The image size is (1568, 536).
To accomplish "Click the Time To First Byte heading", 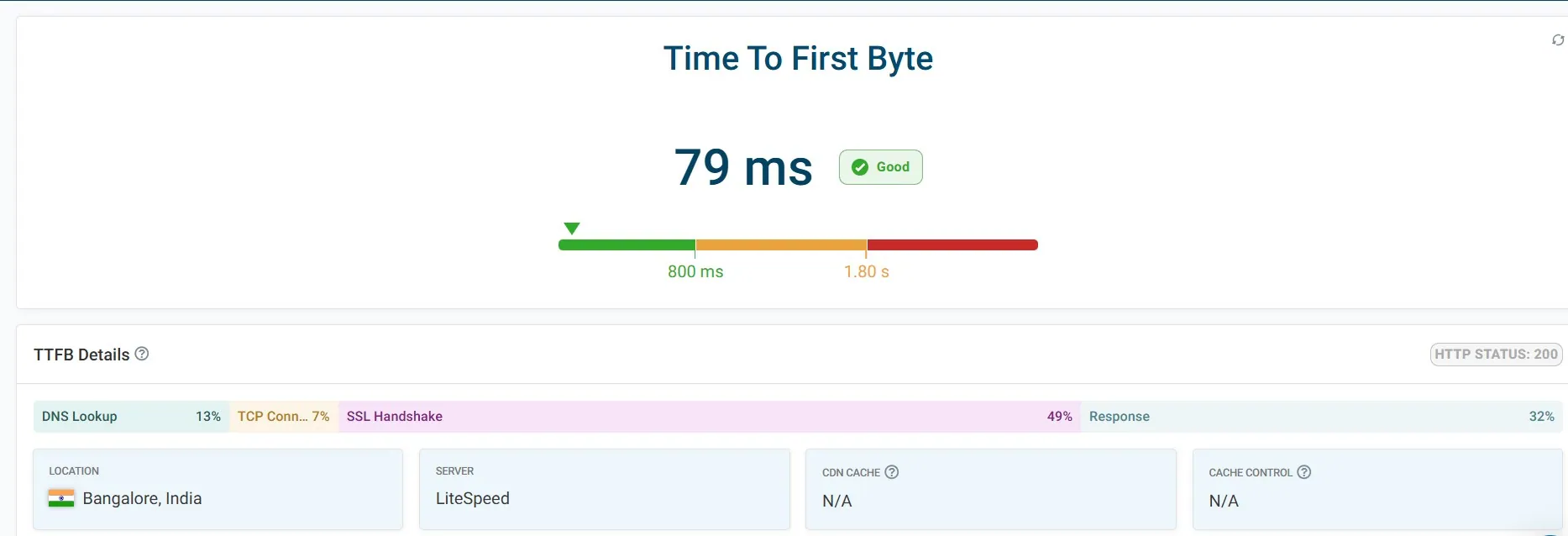I will tap(798, 59).
